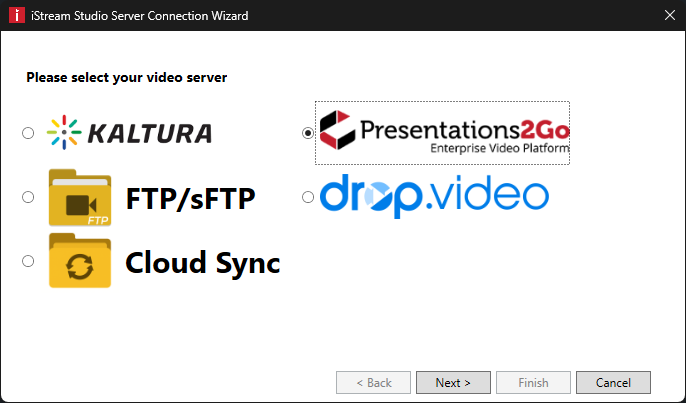This screenshot has height=403, width=686.
Task: Click the Kaltura logo
Action: point(130,133)
